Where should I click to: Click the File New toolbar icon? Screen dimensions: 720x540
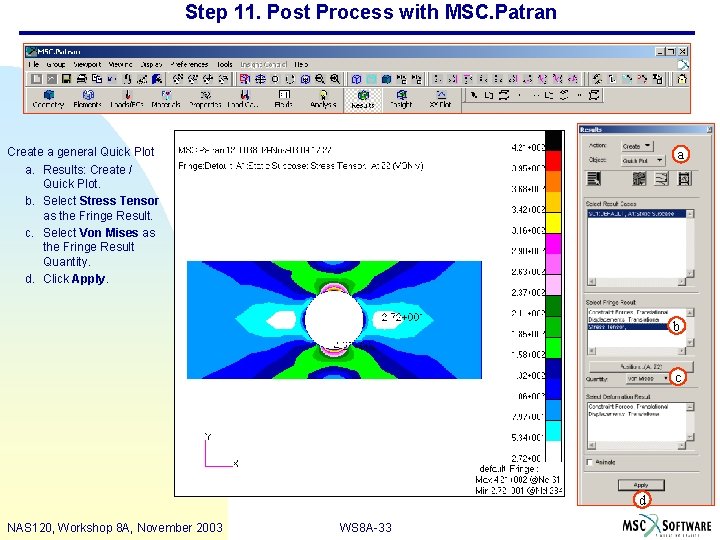pyautogui.click(x=36, y=79)
